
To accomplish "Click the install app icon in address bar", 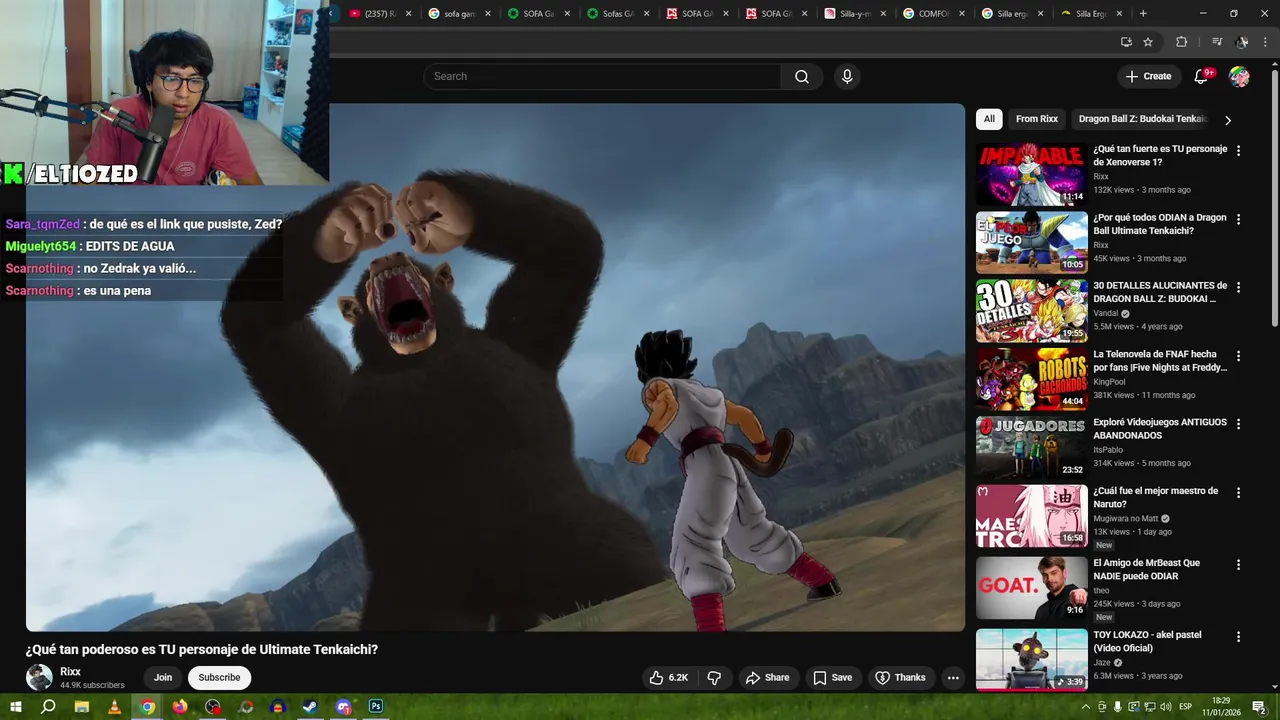I will pyautogui.click(x=1126, y=42).
